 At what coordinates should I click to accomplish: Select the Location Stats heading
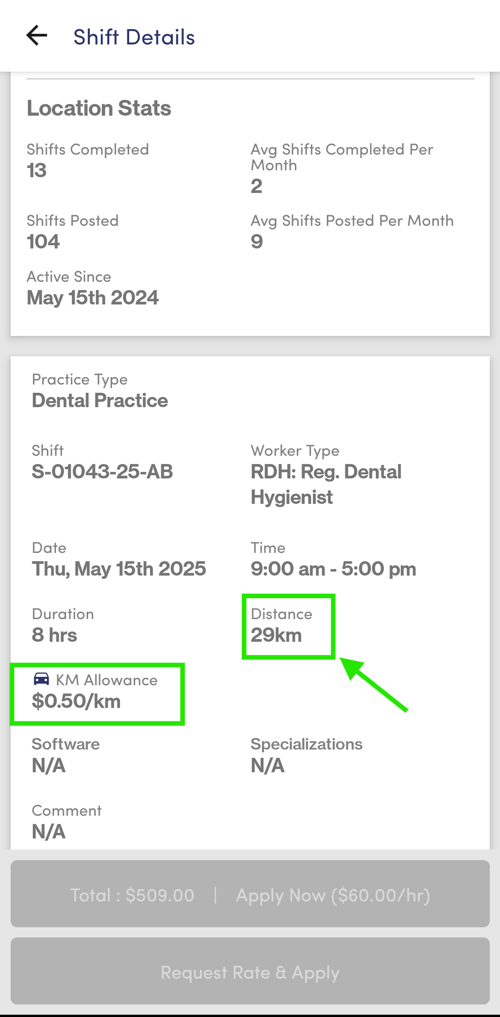pos(99,108)
